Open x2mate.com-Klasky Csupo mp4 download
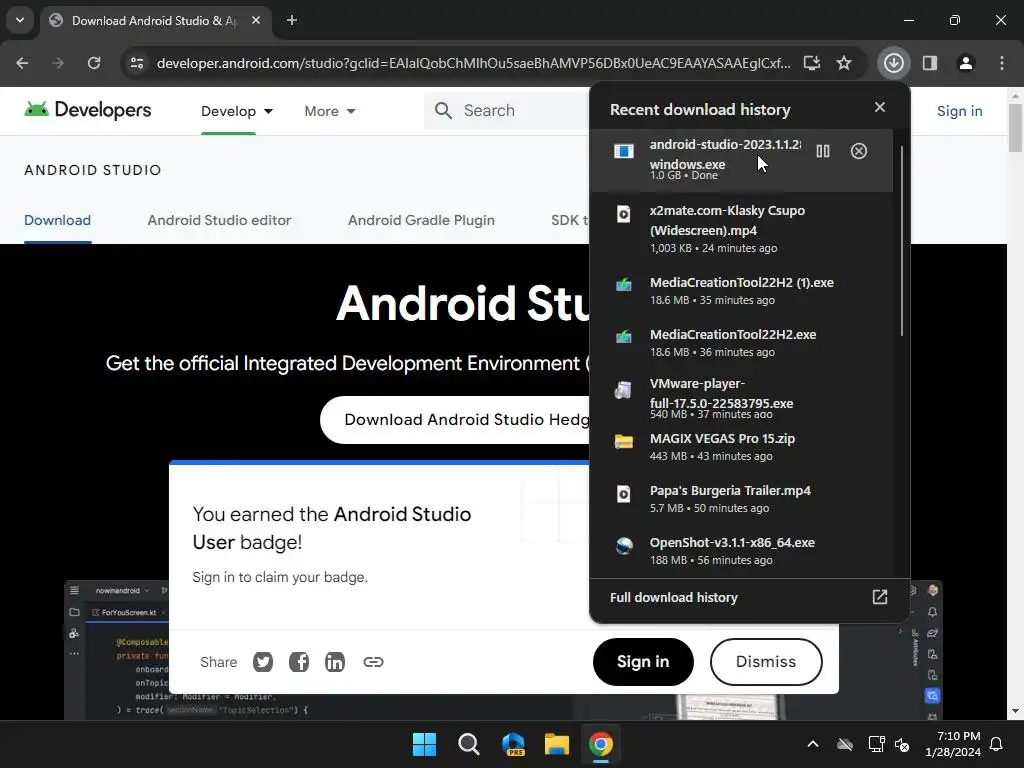 [741, 228]
